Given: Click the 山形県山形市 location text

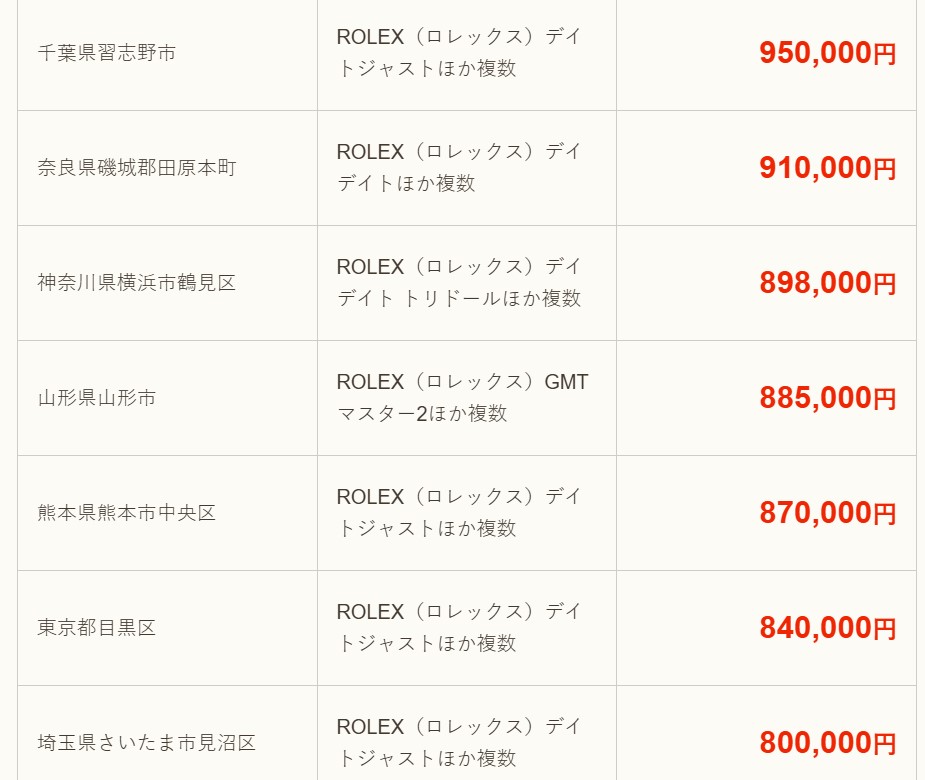Looking at the screenshot, I should [x=97, y=398].
